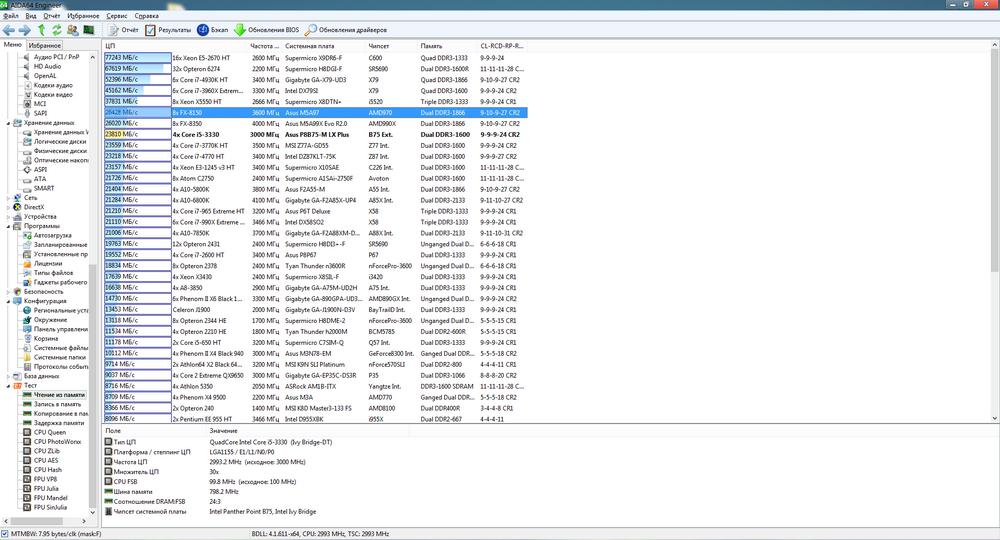The height and width of the screenshot is (540, 1000).
Task: Select Автозагрузка in the tree
Action: tap(53, 235)
